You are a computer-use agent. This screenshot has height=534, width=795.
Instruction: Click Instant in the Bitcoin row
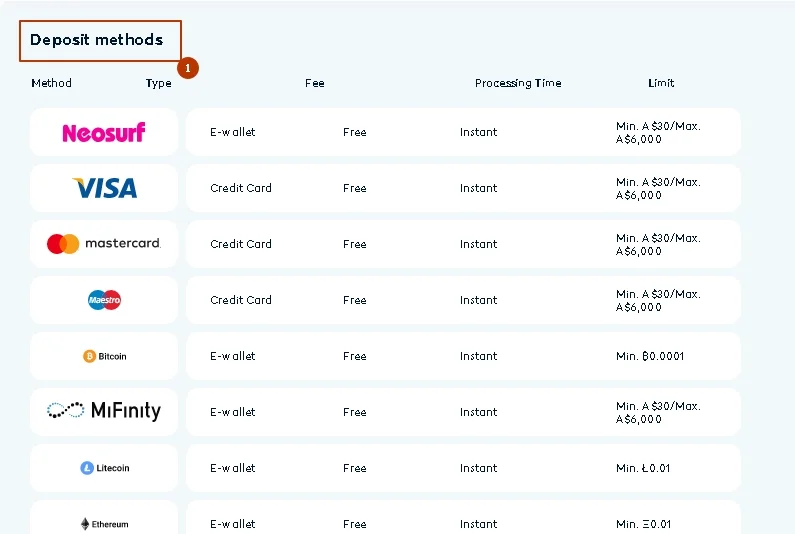point(479,356)
